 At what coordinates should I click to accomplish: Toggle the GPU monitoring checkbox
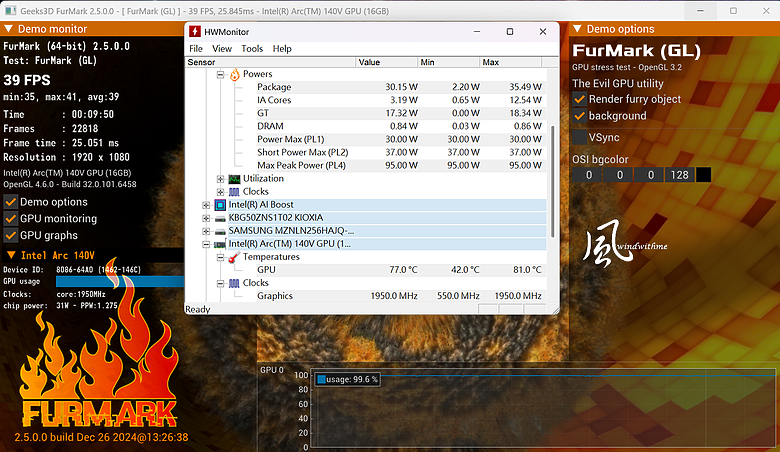pos(10,219)
